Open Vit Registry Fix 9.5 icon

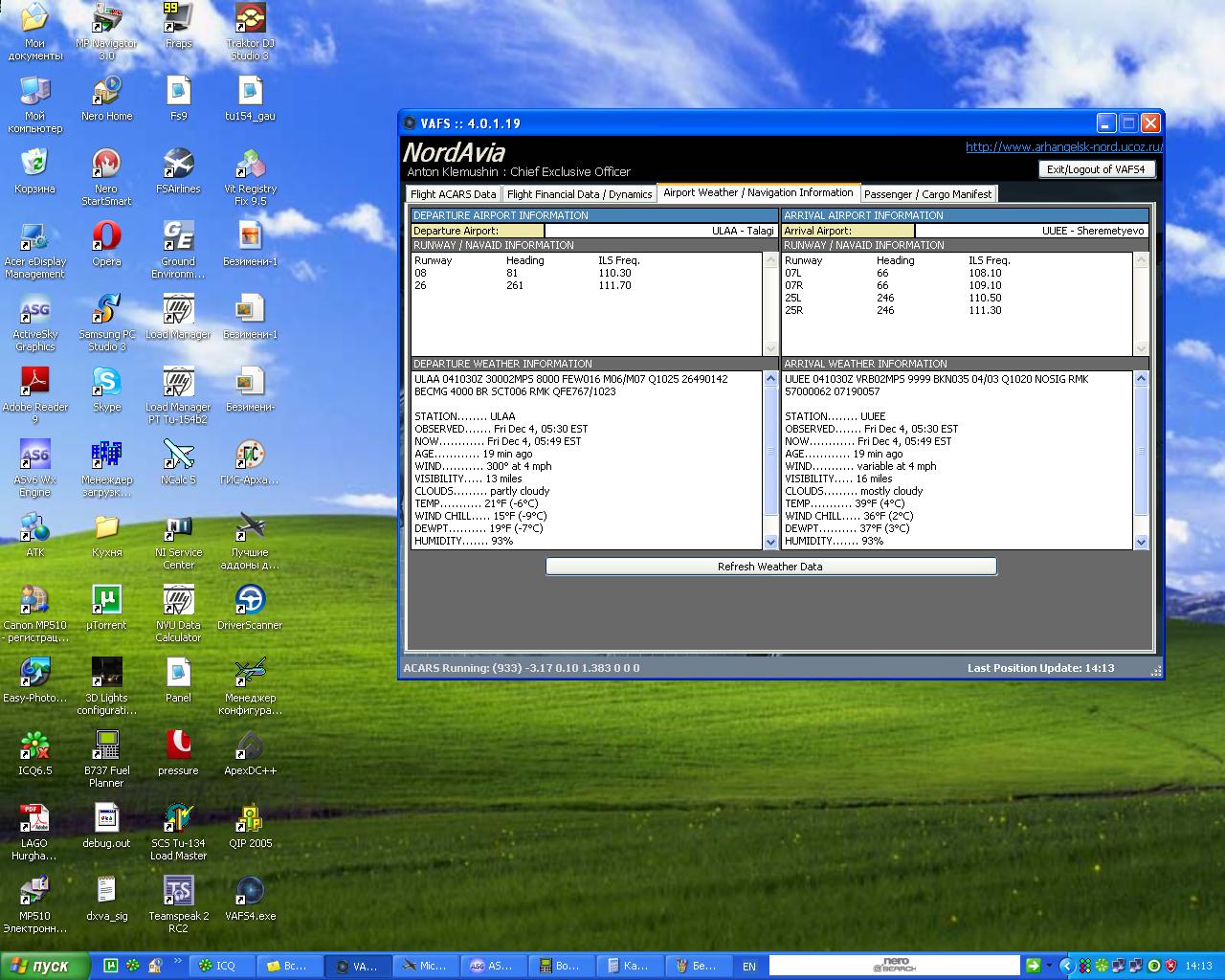click(x=250, y=177)
